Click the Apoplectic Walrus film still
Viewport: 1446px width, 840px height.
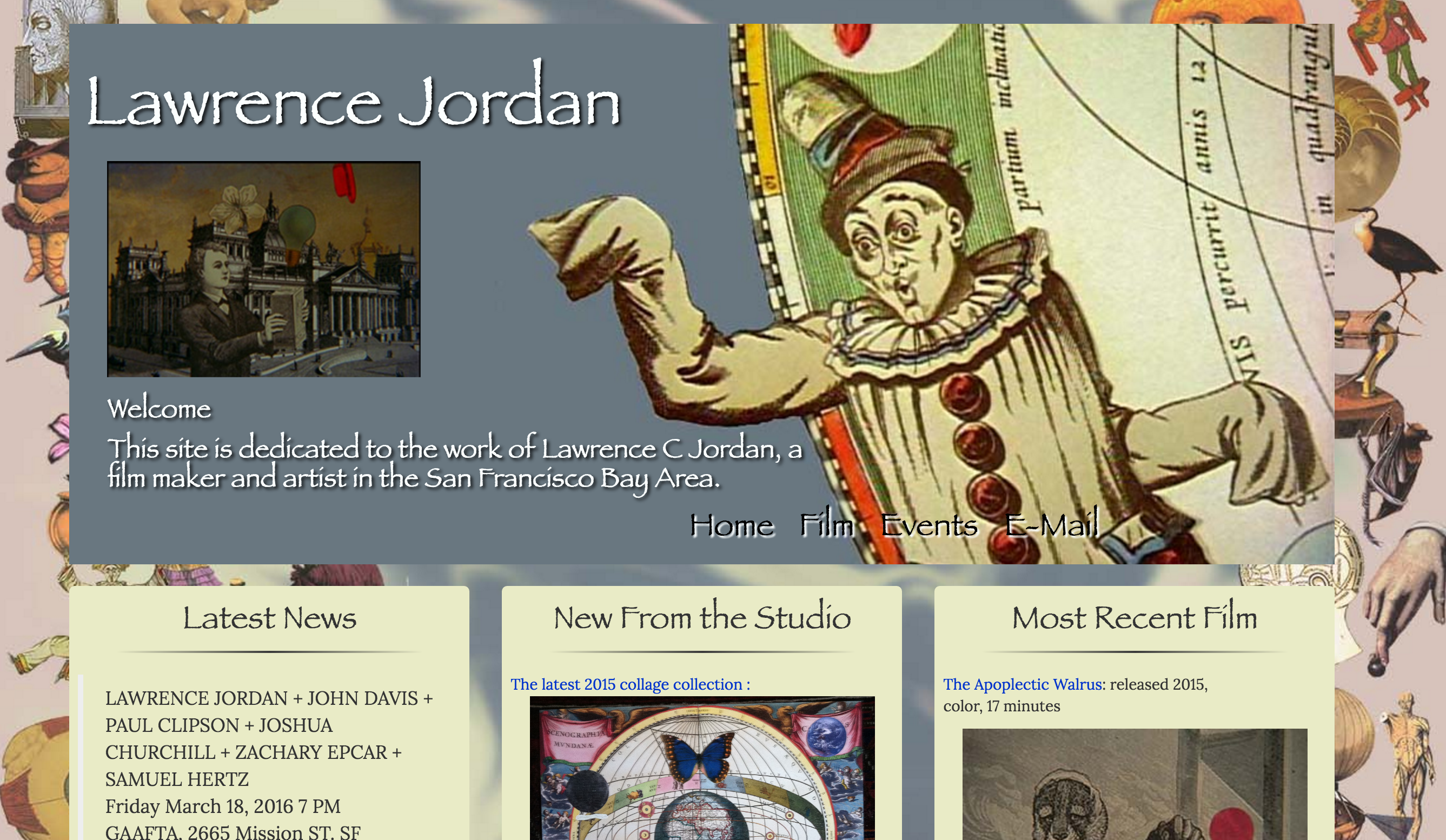tap(1134, 784)
